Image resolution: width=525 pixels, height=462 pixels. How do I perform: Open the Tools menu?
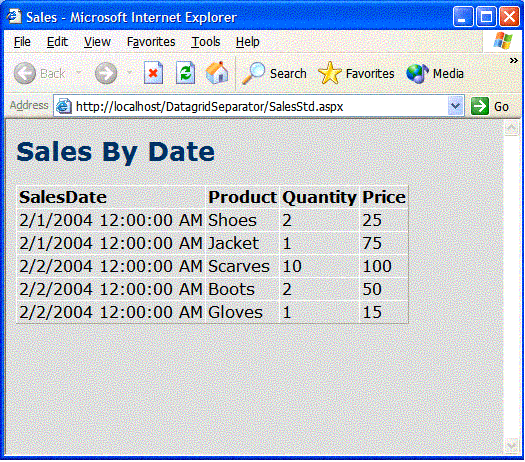(x=206, y=42)
